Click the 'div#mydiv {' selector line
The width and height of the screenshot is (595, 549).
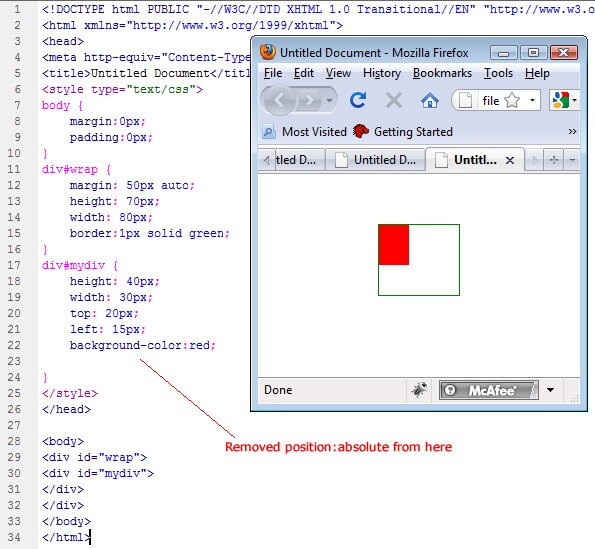coord(80,265)
